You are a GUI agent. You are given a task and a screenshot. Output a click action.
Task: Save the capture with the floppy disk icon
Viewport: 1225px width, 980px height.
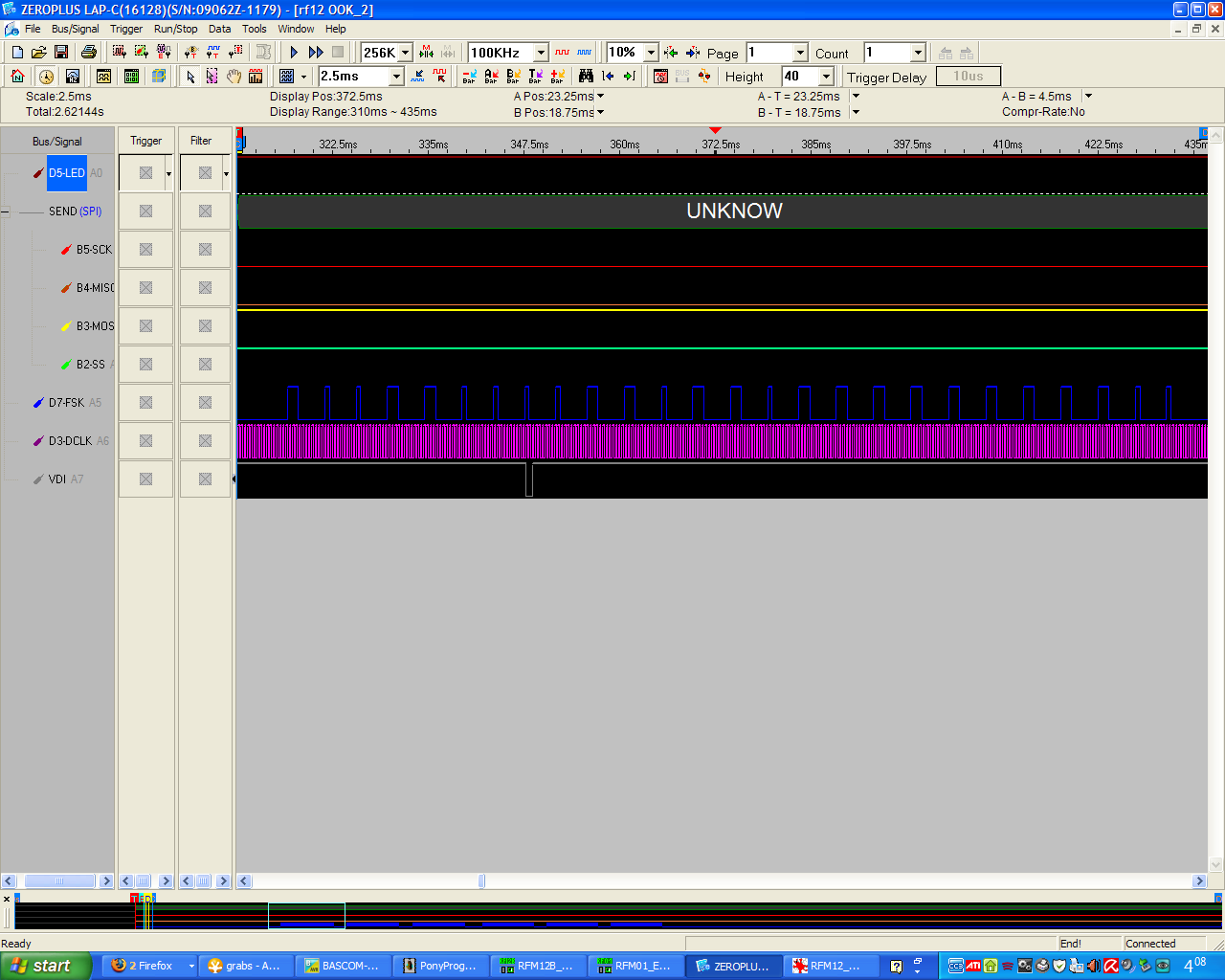click(60, 53)
